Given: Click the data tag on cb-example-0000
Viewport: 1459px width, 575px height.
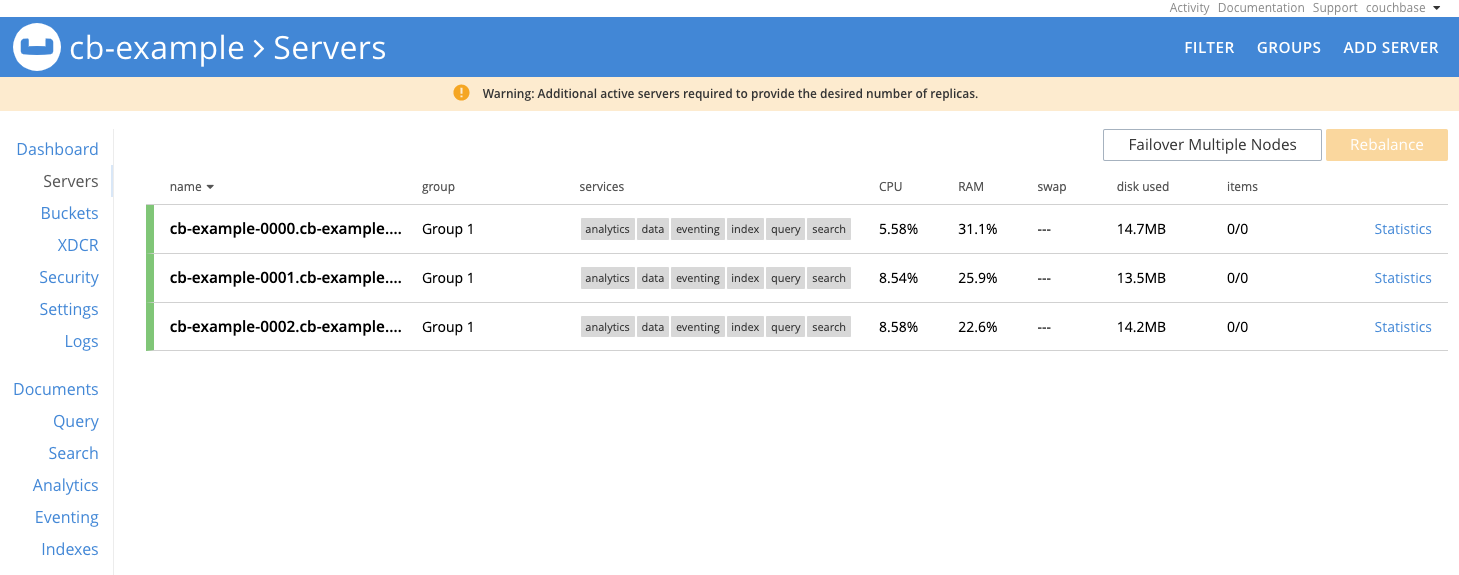Looking at the screenshot, I should (x=653, y=229).
